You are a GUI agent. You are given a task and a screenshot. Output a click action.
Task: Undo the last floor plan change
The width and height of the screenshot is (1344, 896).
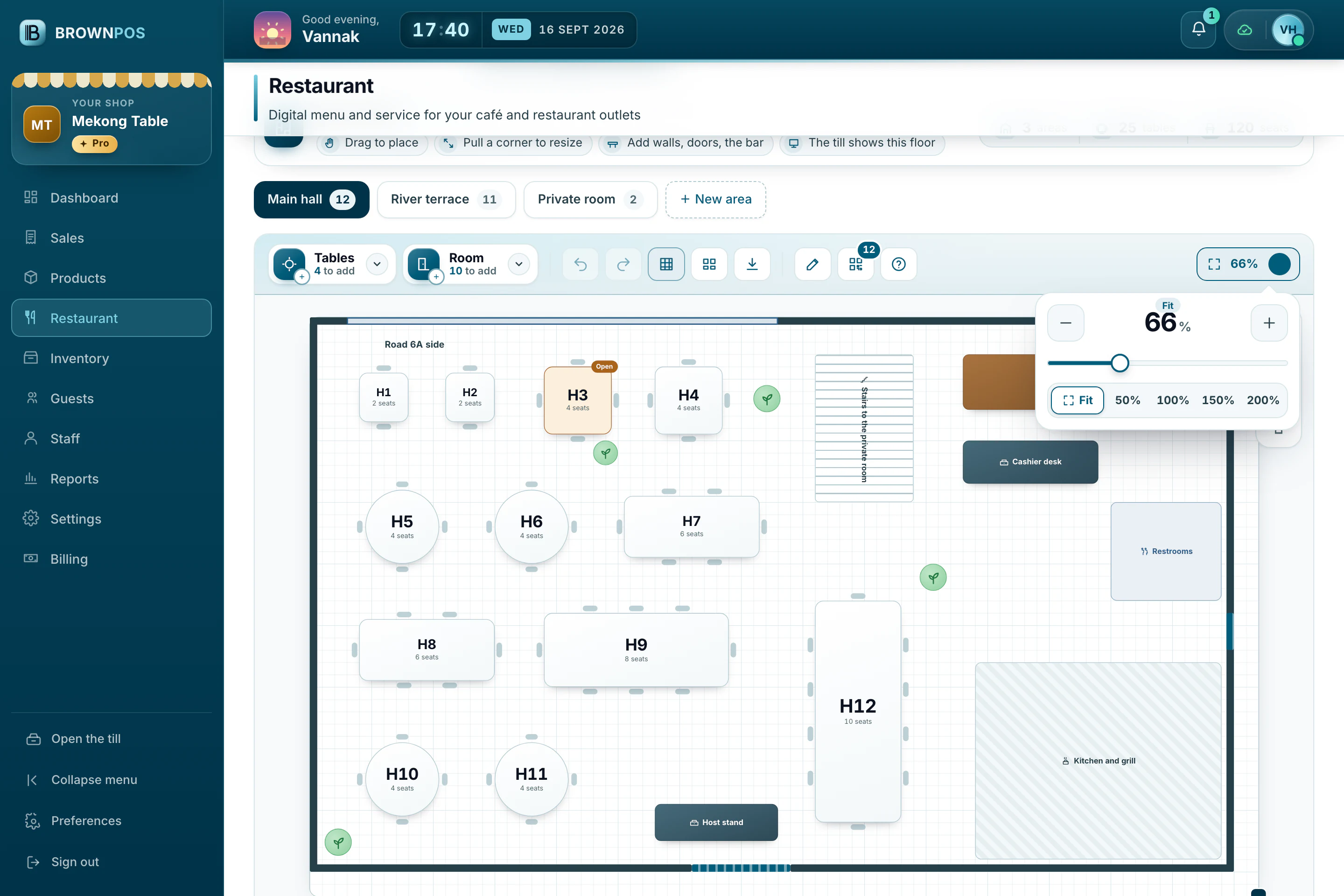point(581,264)
